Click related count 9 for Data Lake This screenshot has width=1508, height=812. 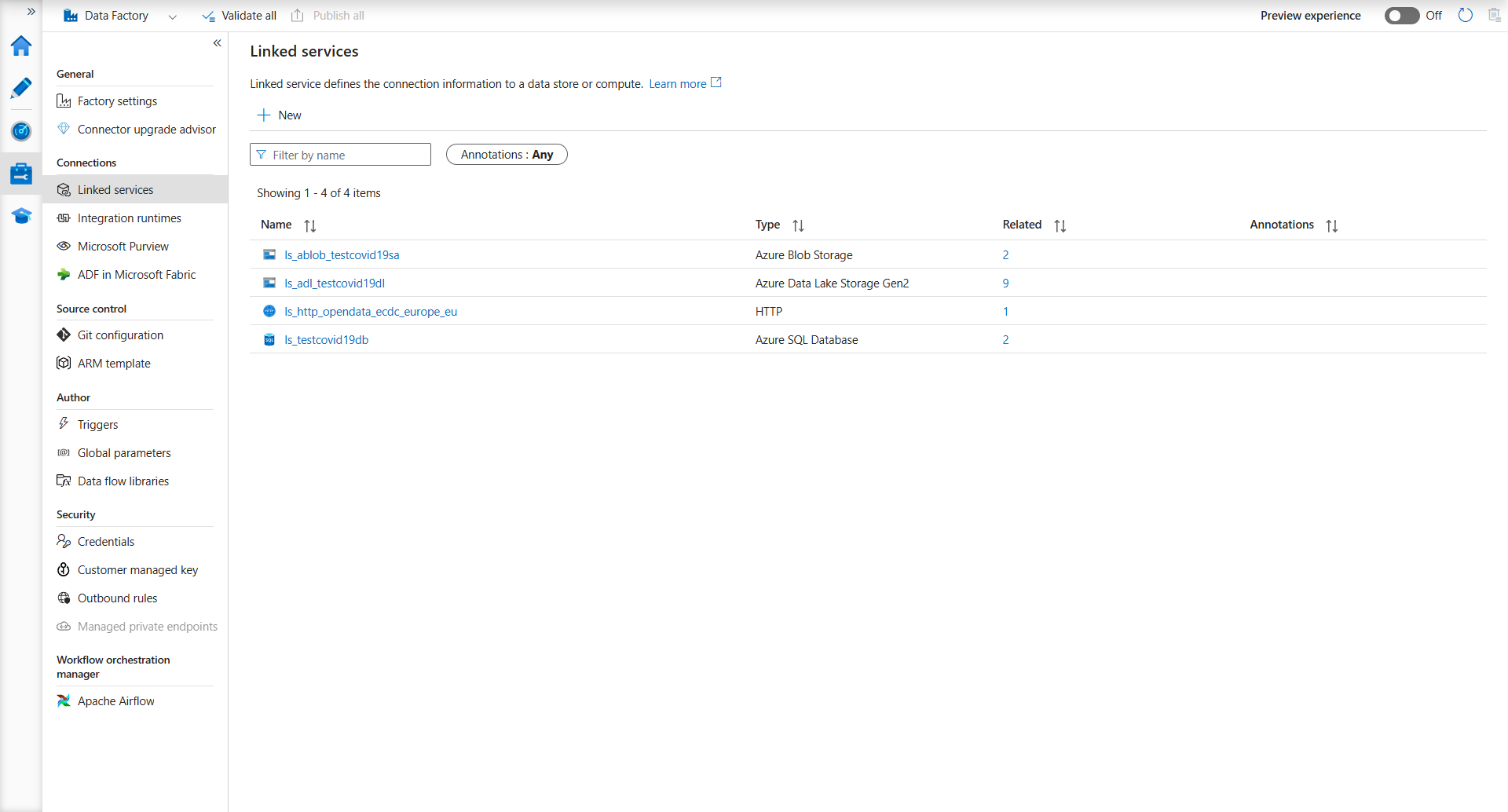coord(1005,283)
